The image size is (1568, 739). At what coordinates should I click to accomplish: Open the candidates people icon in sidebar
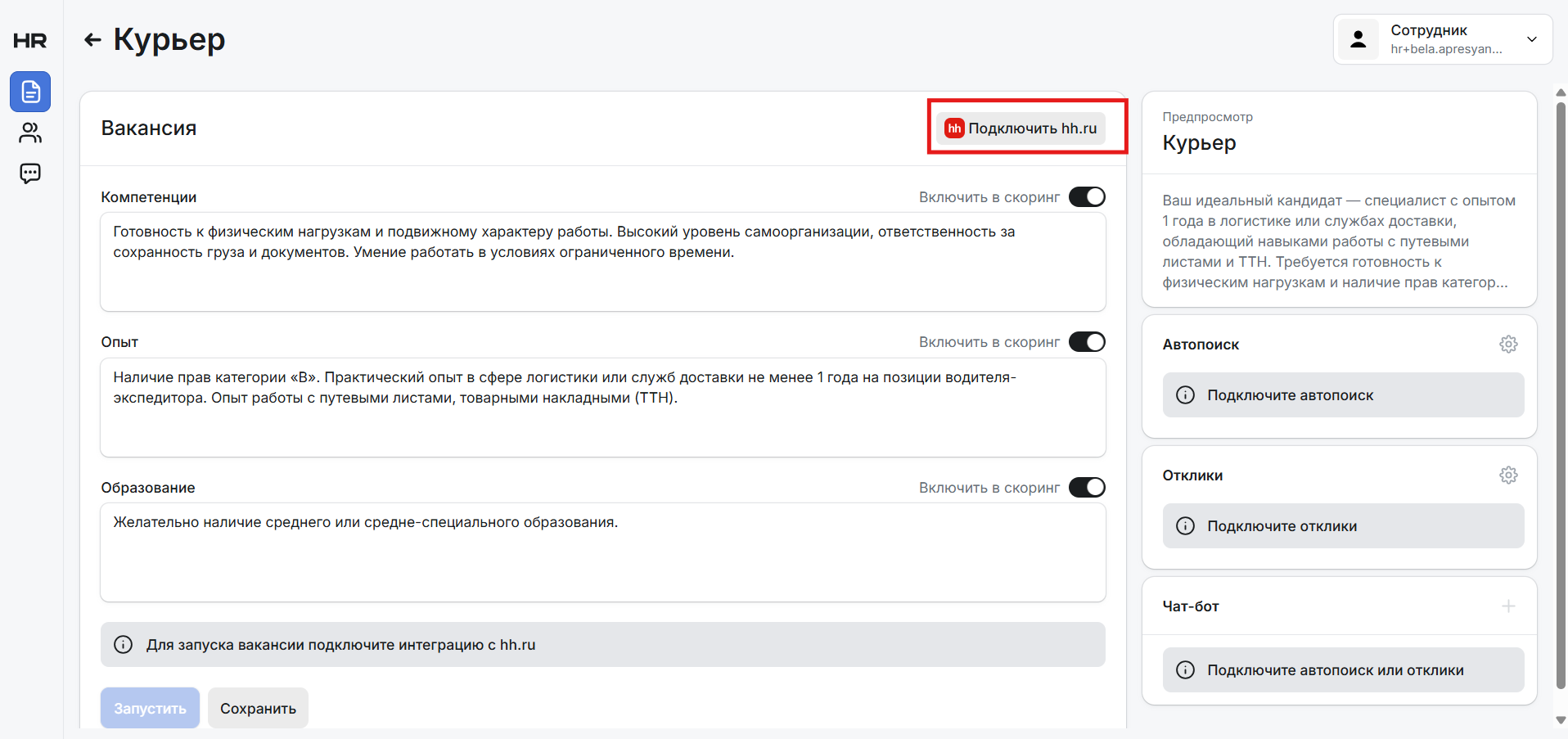pos(30,133)
